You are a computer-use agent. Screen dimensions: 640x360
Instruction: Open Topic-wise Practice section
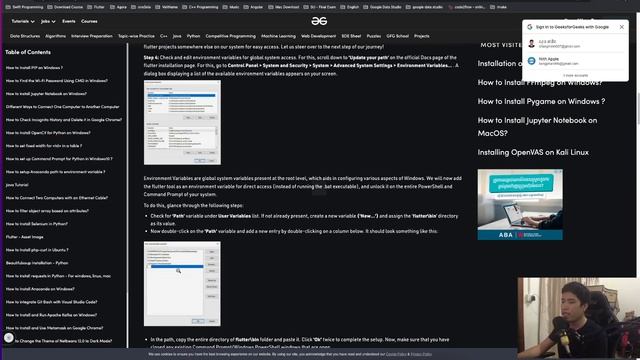pyautogui.click(x=136, y=36)
